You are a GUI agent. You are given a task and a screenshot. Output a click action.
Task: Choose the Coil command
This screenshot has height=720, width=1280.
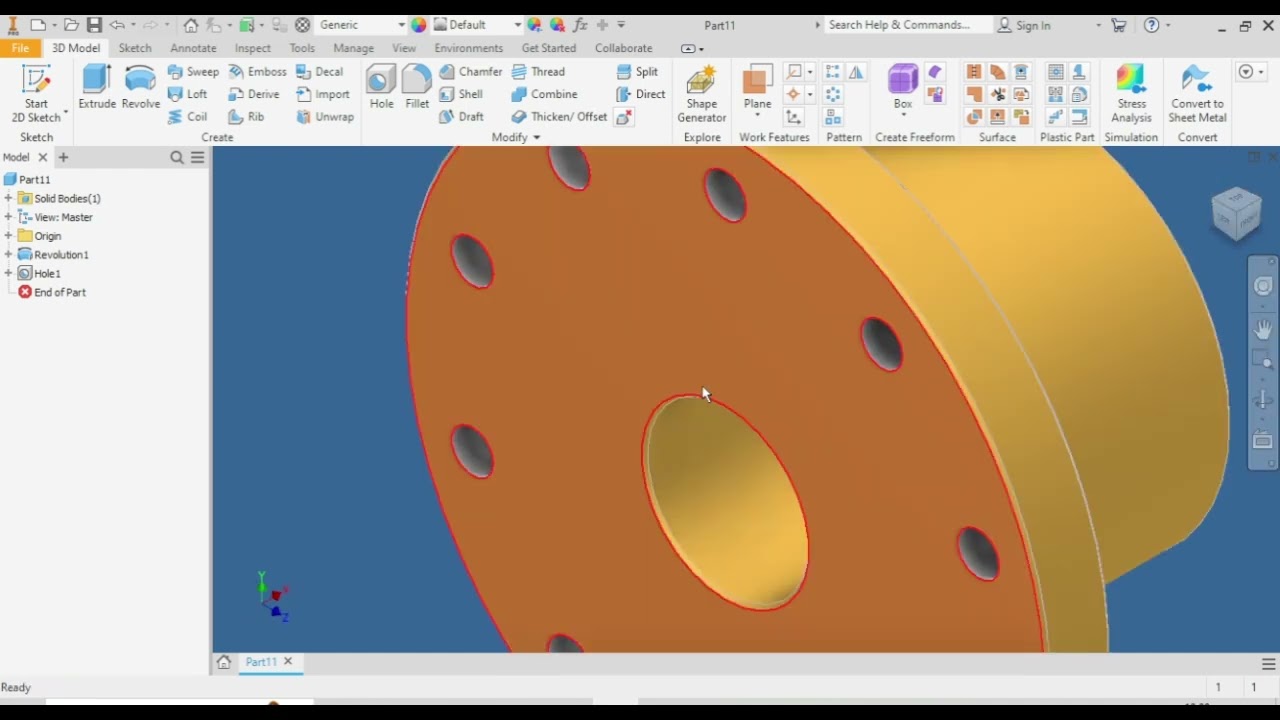pos(188,117)
